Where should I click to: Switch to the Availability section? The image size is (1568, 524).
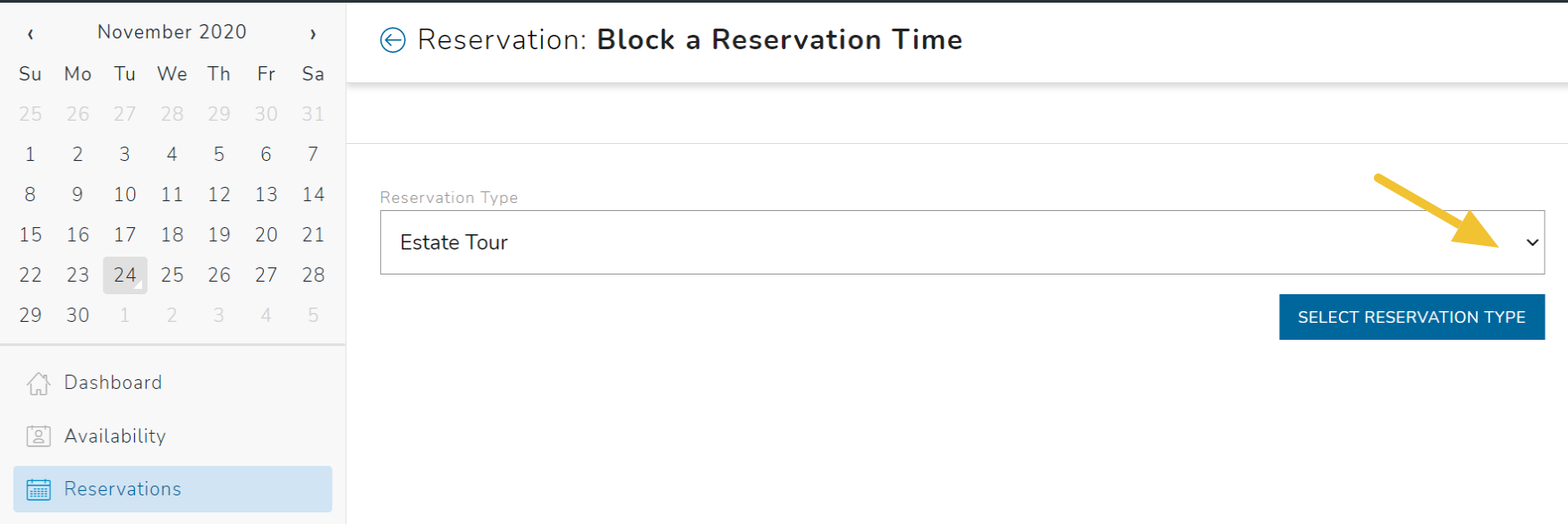tap(114, 435)
